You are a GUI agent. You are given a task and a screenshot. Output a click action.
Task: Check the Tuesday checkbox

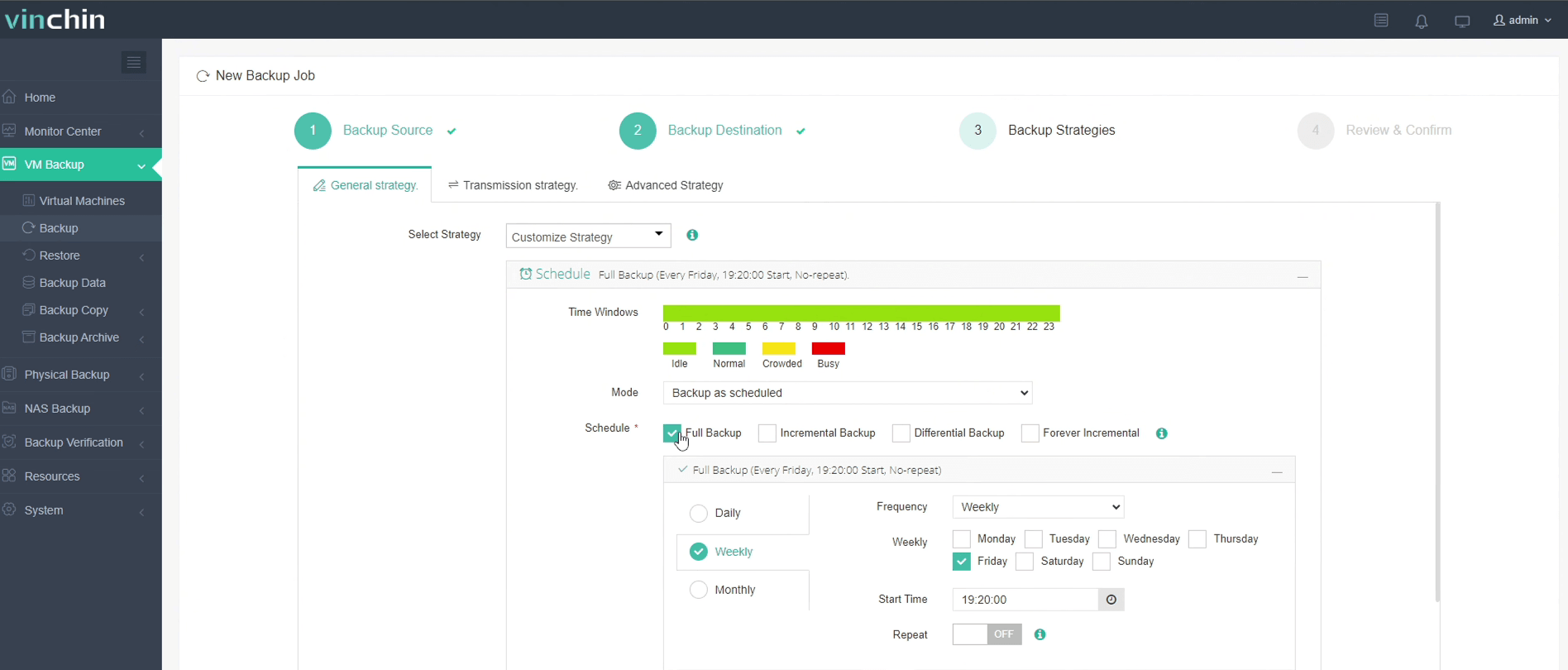point(1033,539)
